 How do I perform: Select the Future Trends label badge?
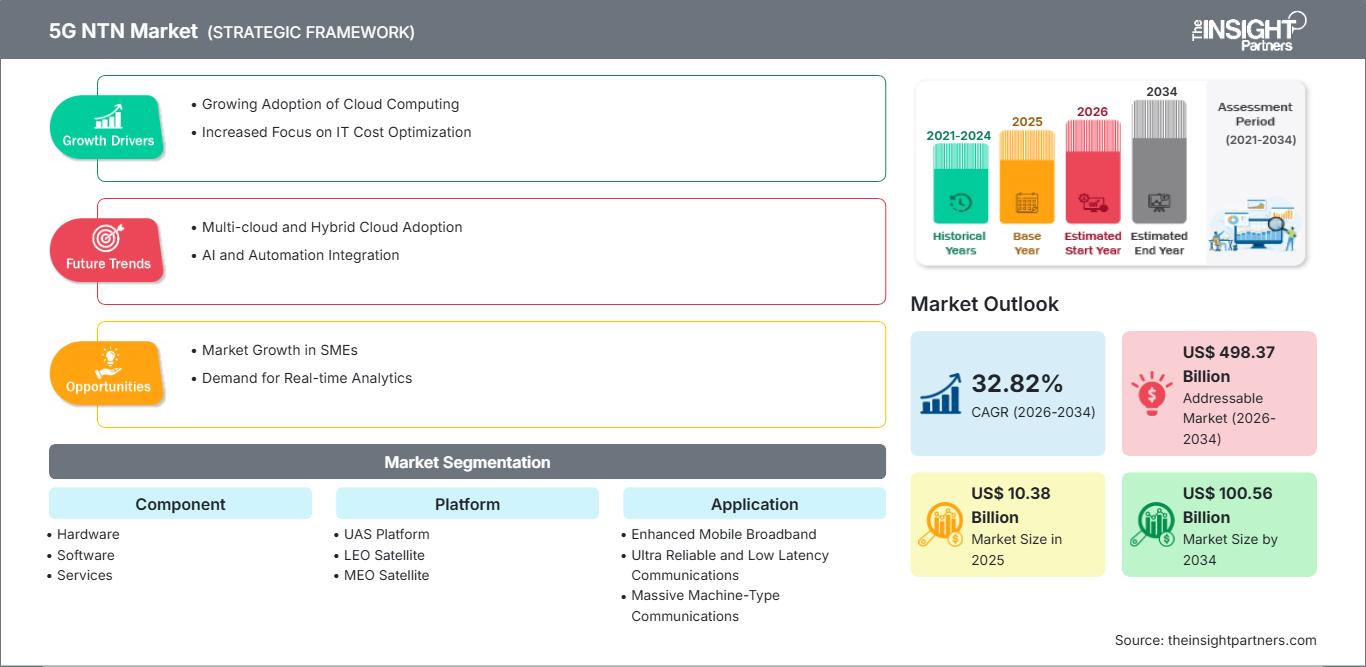(x=108, y=251)
